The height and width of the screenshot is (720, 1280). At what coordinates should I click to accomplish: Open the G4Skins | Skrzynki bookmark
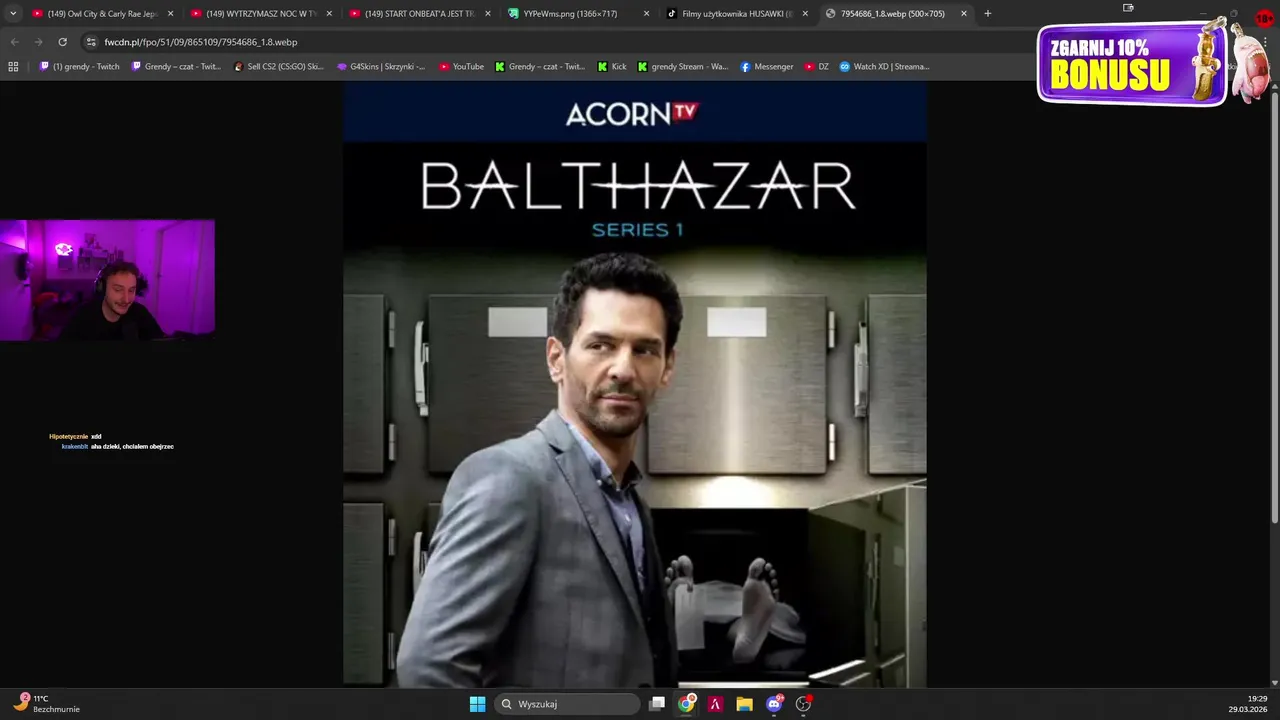pos(381,67)
